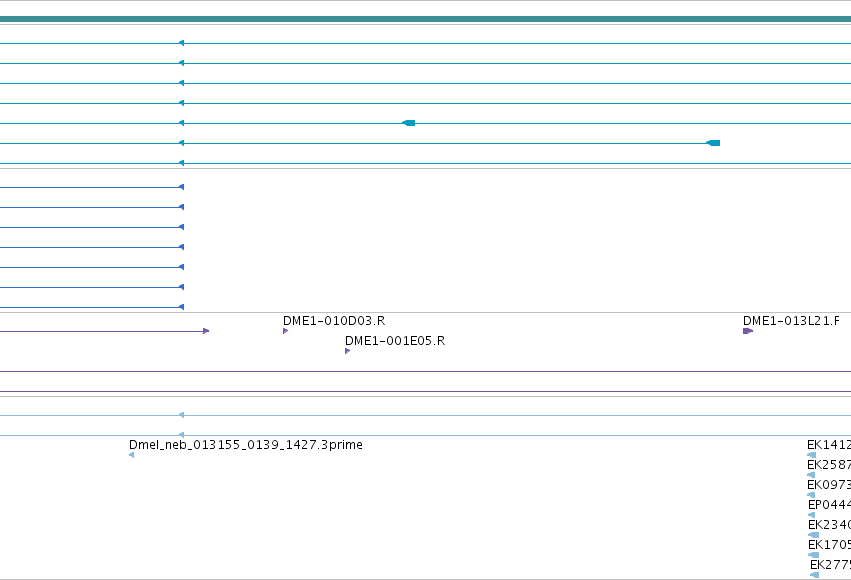Click the DME1-010D03.R feature label

pos(334,321)
